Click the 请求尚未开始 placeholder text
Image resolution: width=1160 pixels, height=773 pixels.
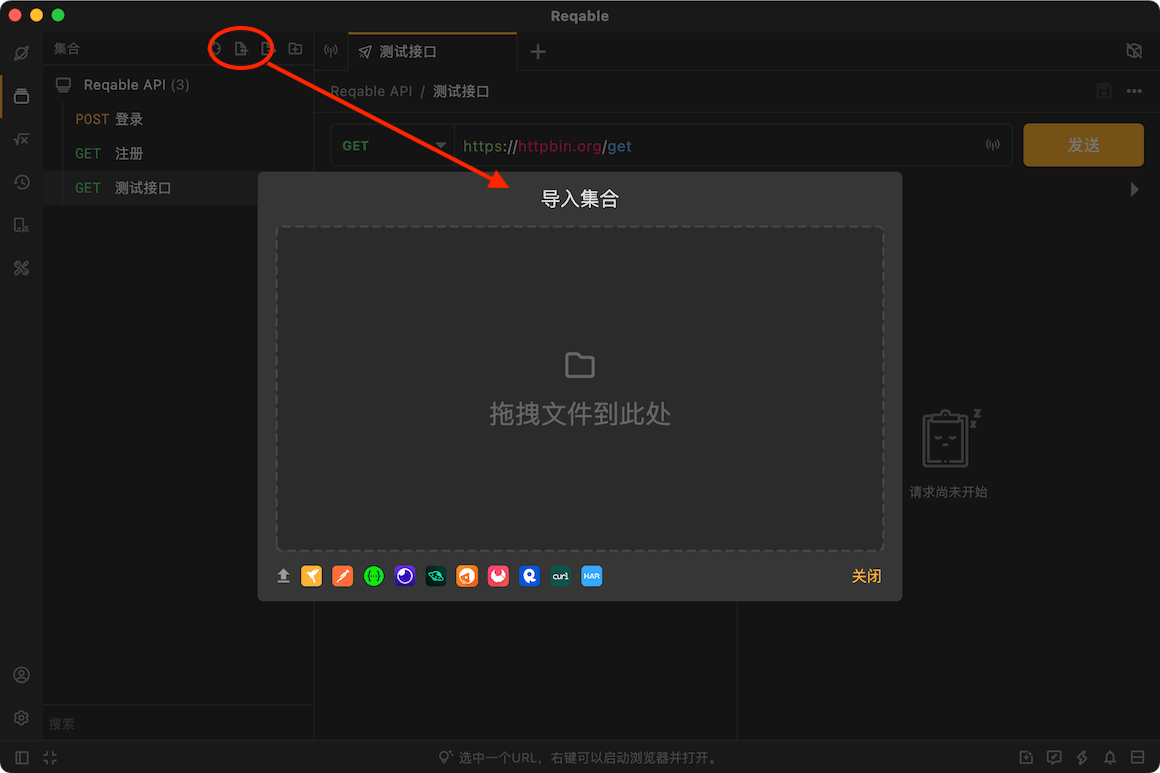(x=948, y=492)
